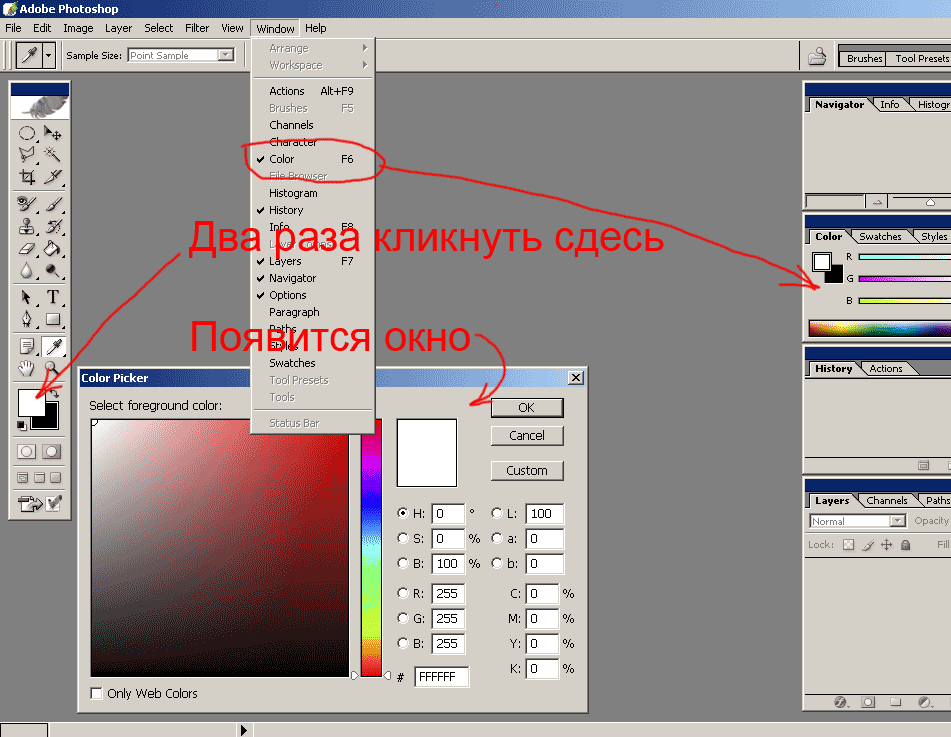Select the R red radio button
The image size is (951, 737).
403,593
